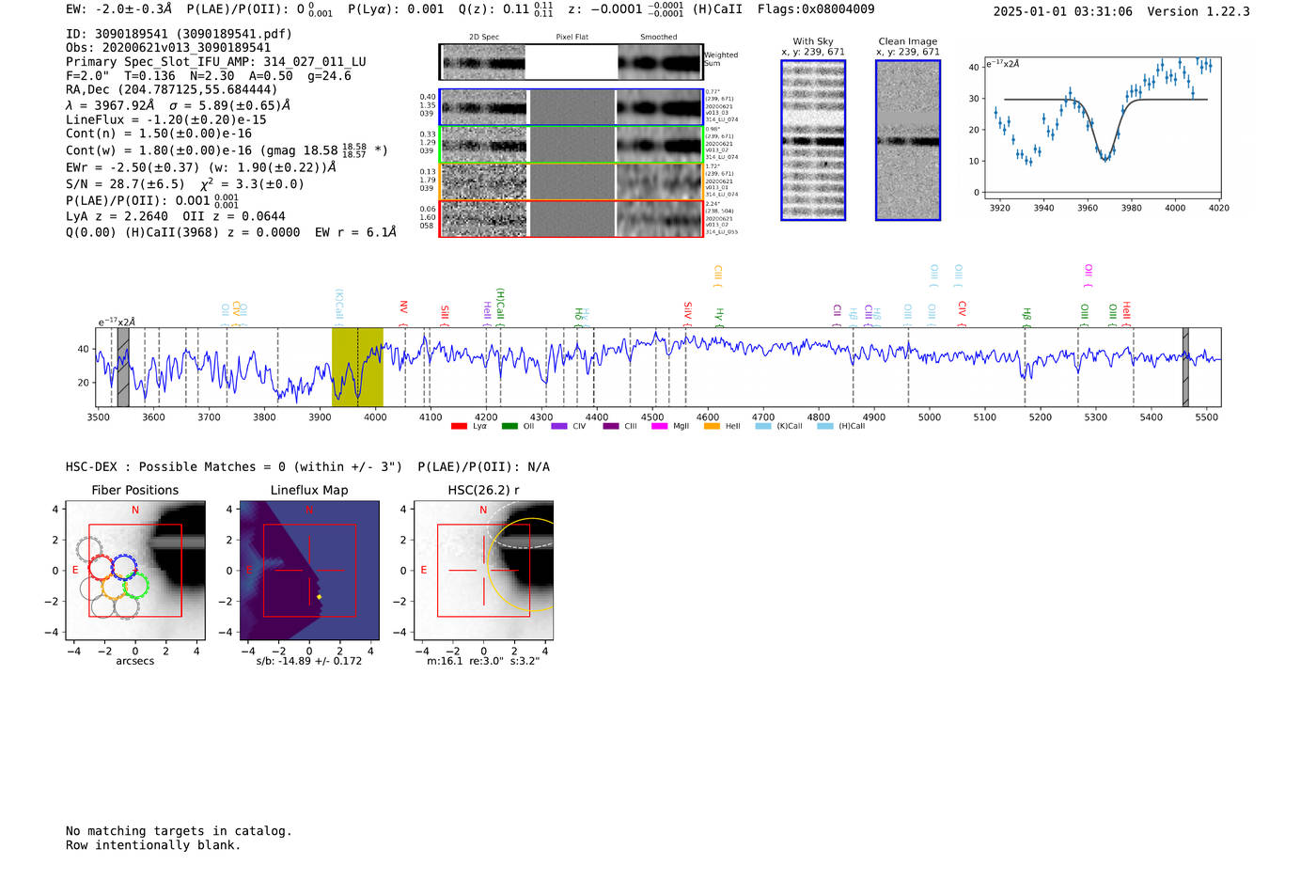Click the (K)CaII legend swatch

click(x=763, y=427)
